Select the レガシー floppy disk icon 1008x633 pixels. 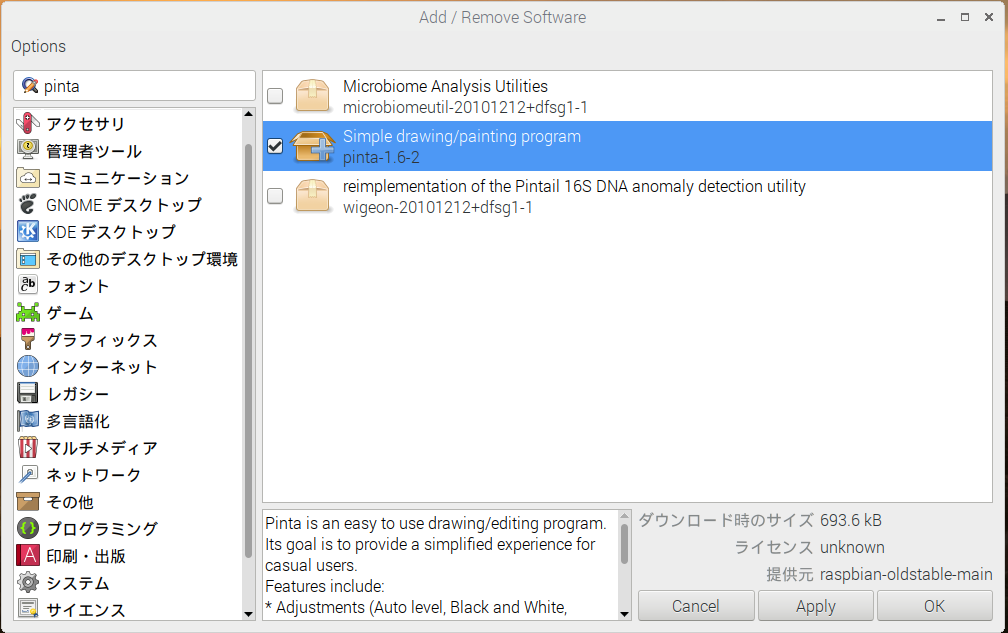click(28, 393)
